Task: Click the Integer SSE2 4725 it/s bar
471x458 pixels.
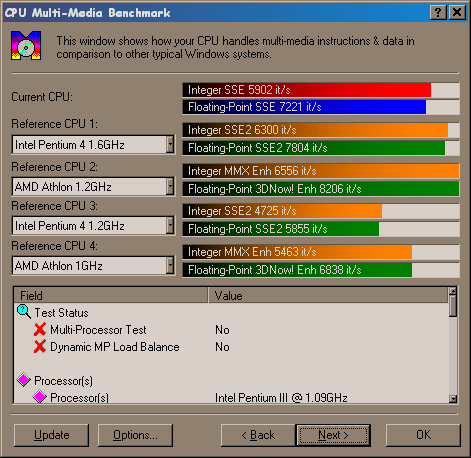Action: [321, 211]
